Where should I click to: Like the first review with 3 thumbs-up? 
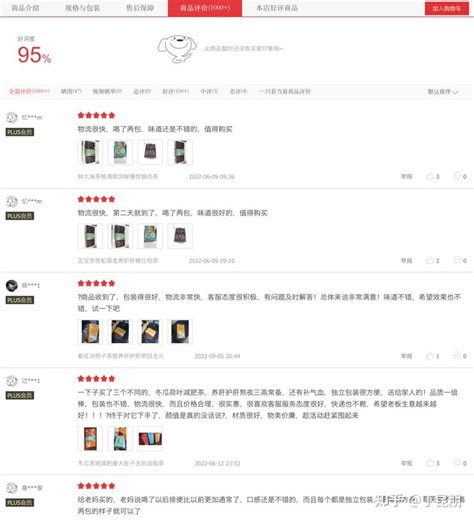pyautogui.click(x=432, y=176)
